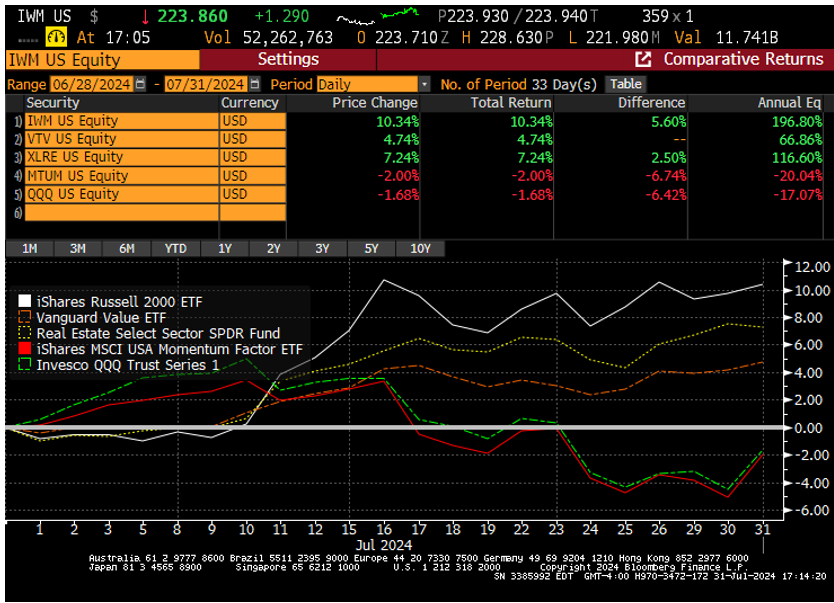
Task: Click the Security column header
Action: coord(53,103)
